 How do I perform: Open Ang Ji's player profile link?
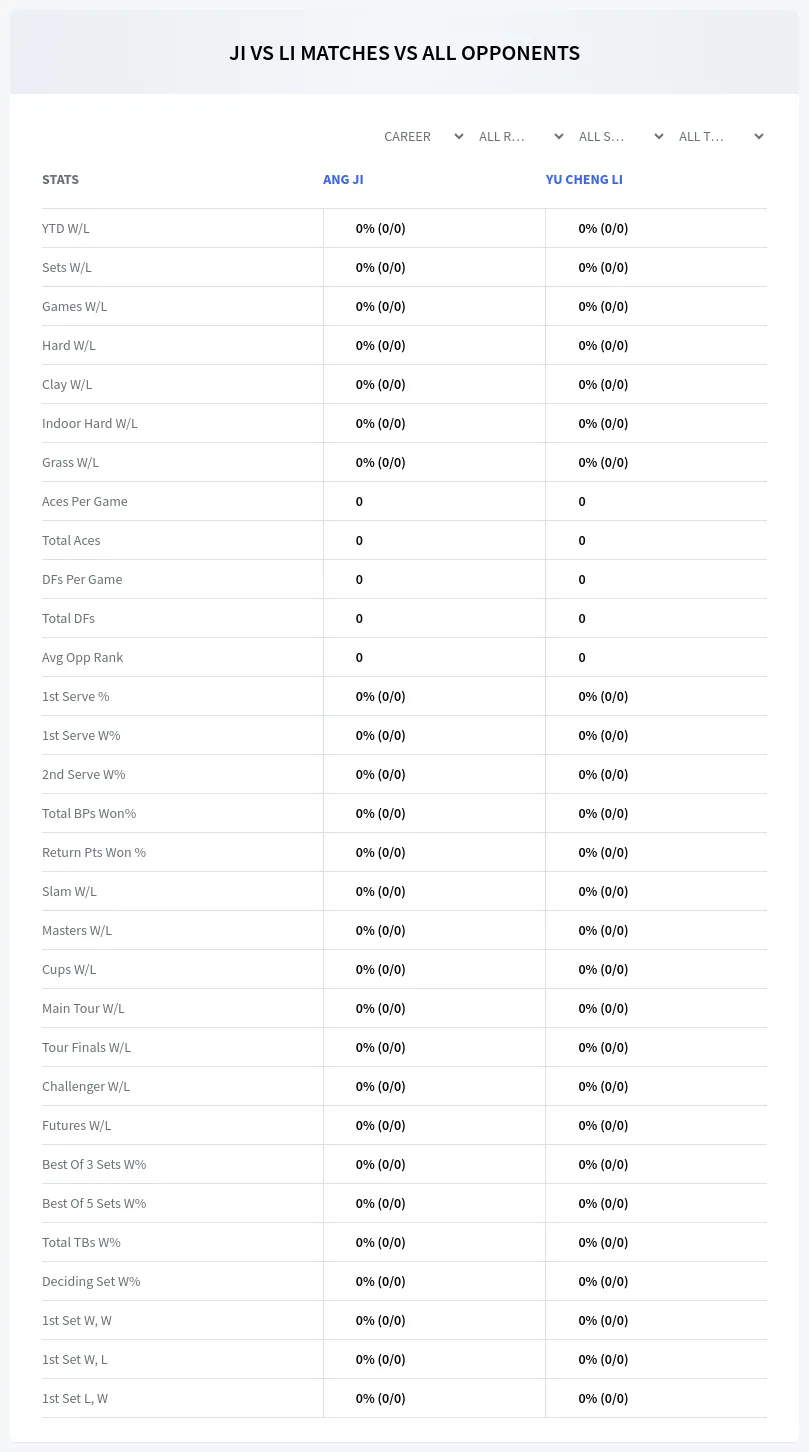pos(343,180)
